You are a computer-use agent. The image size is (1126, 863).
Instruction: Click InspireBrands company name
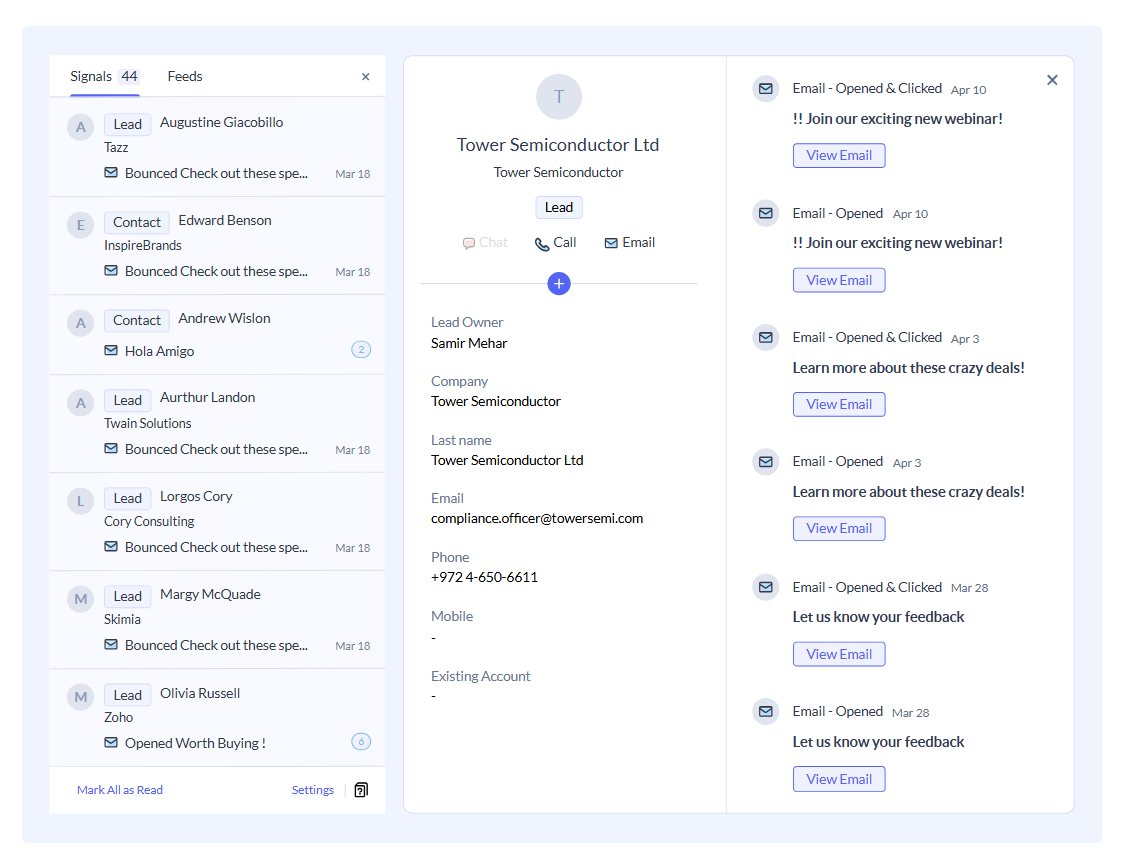tap(142, 246)
